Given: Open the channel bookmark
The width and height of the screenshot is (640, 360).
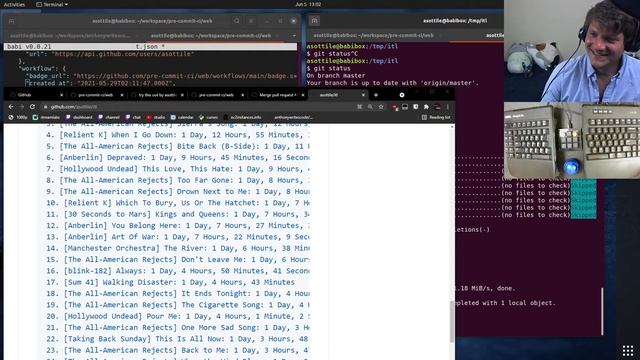Looking at the screenshot, I should (x=109, y=117).
